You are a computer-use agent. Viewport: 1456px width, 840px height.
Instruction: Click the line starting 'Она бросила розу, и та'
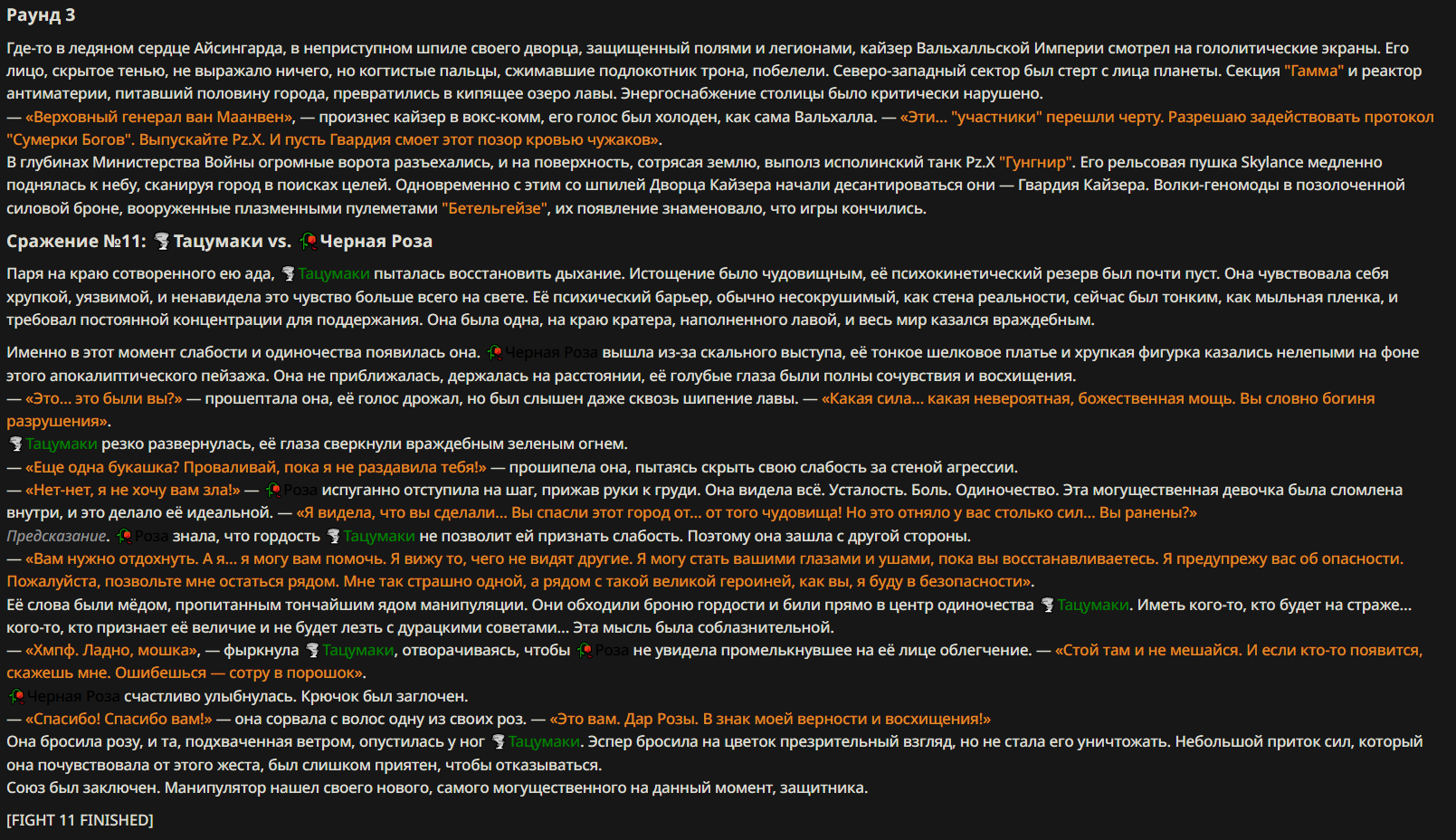pyautogui.click(x=714, y=741)
